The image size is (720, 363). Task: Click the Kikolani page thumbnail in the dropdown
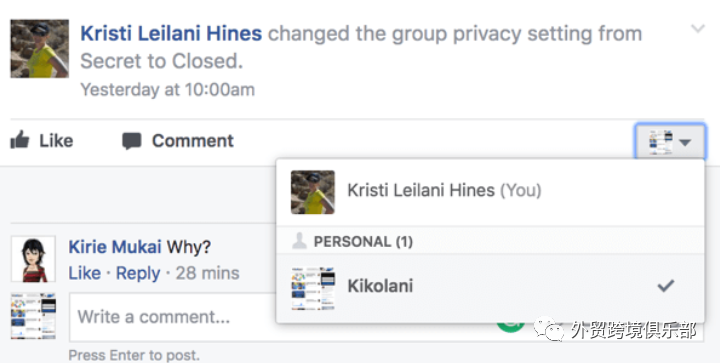(313, 288)
